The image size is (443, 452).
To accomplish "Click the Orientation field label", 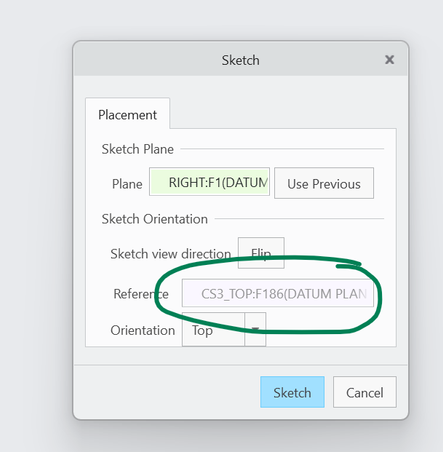I will [x=143, y=330].
